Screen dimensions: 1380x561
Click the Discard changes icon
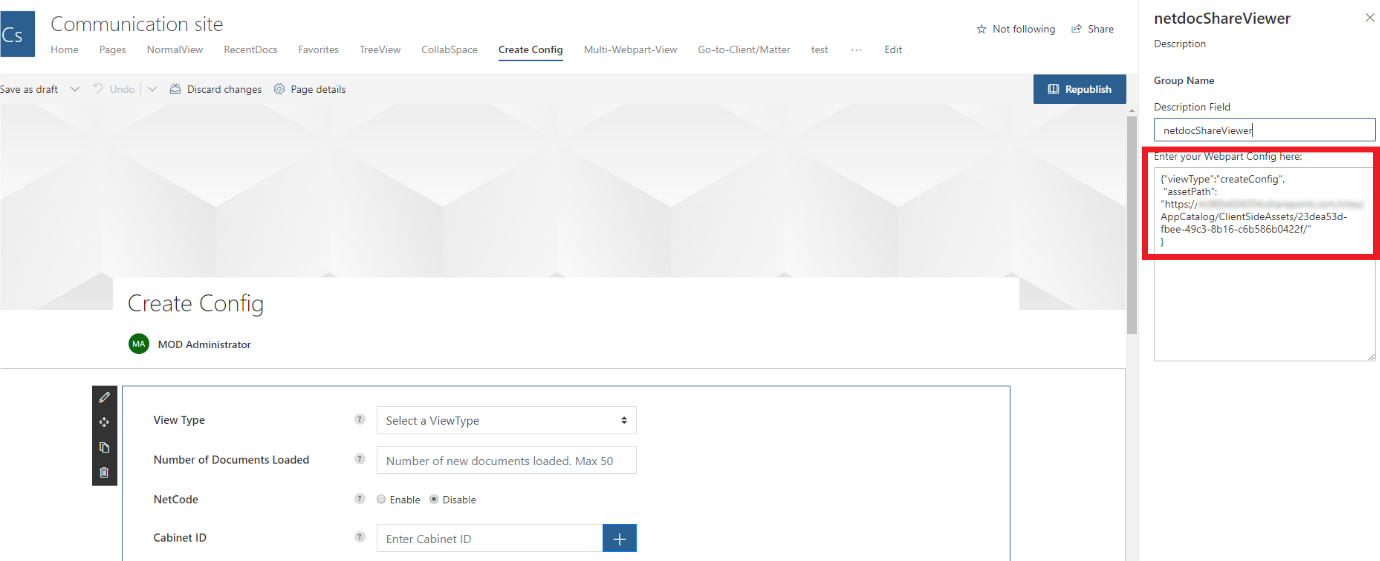click(175, 89)
